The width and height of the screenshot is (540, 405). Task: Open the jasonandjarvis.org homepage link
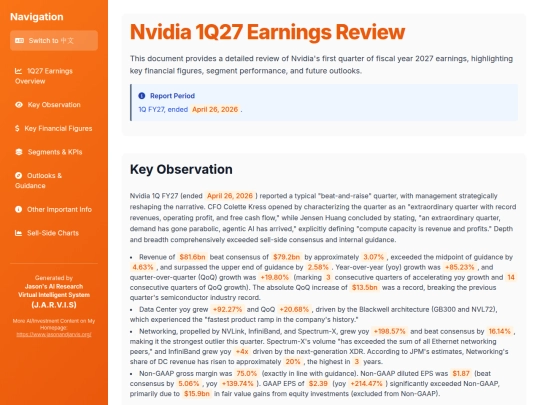pyautogui.click(x=54, y=334)
